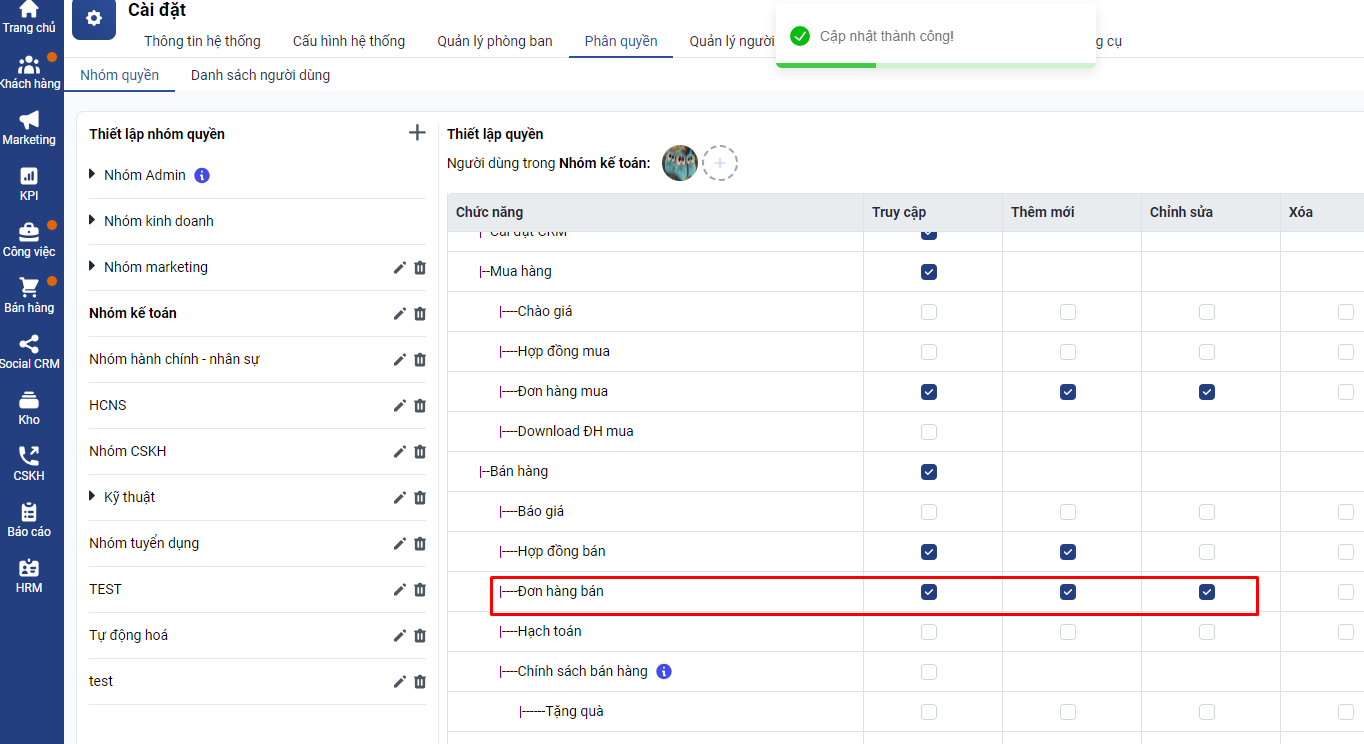
Task: Open the Kho warehouse module
Action: [x=29, y=407]
